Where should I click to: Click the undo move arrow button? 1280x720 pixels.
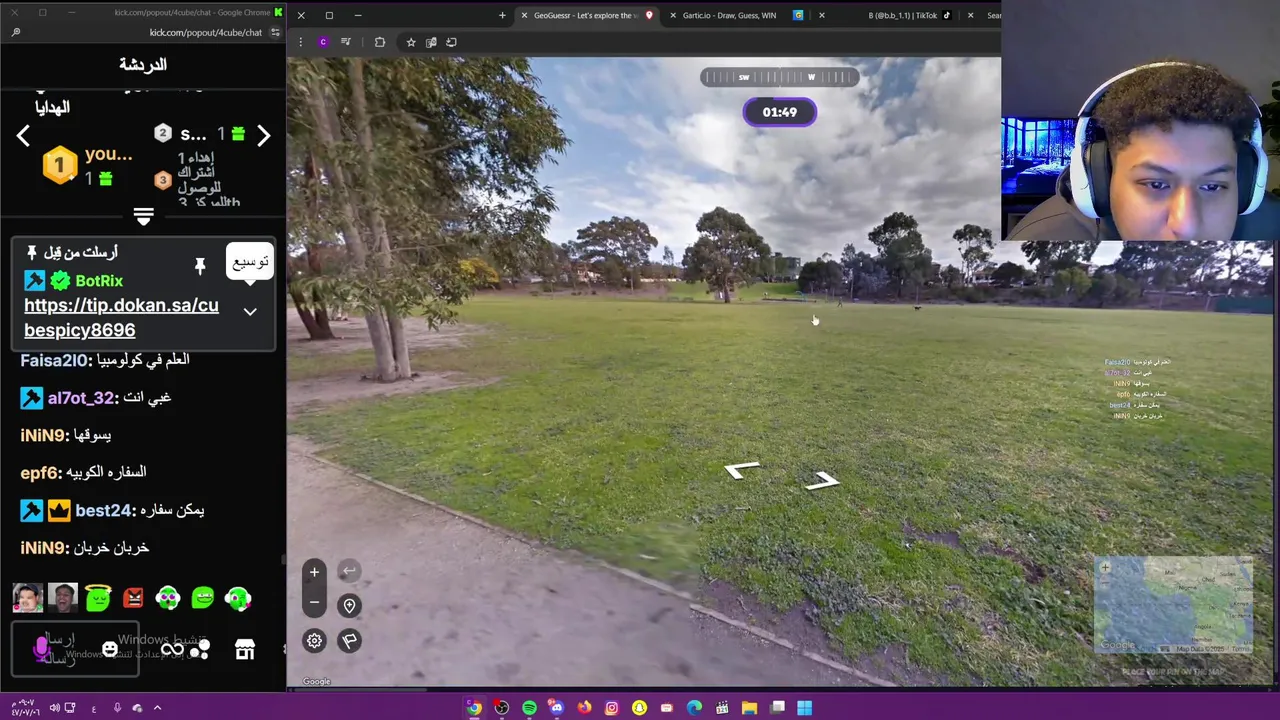click(x=349, y=571)
